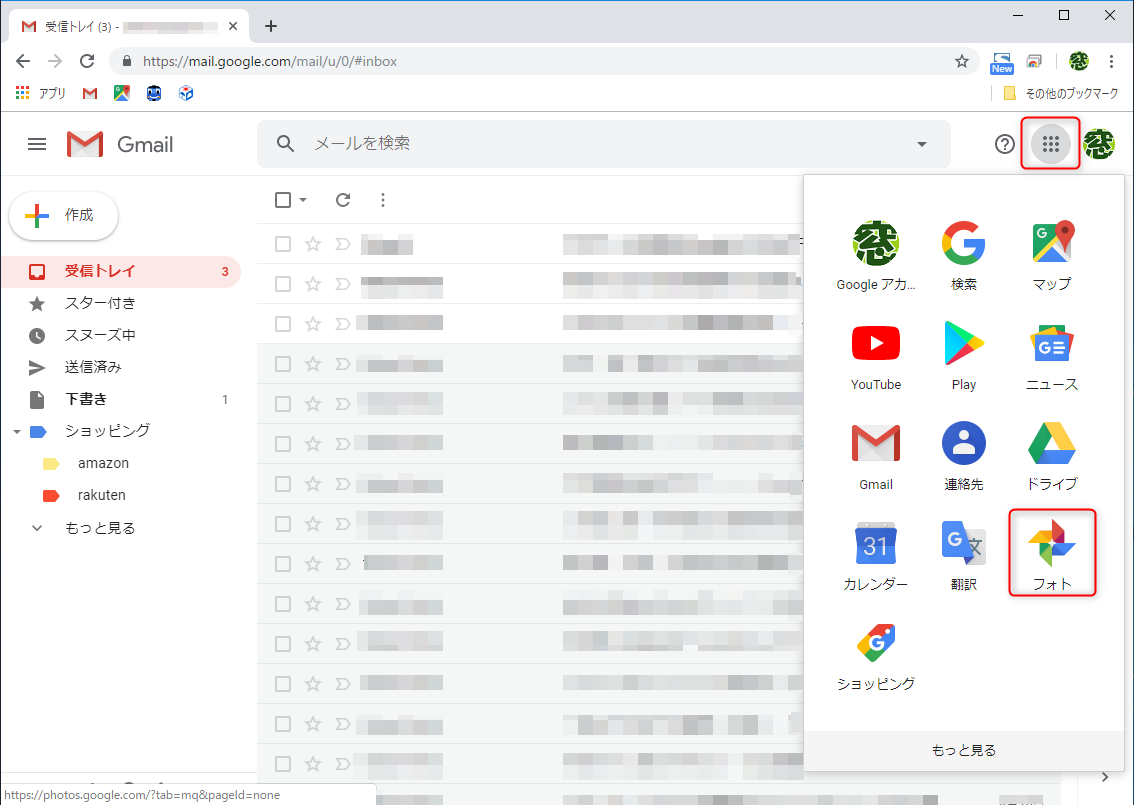Open the three-dot more options menu

click(x=383, y=200)
